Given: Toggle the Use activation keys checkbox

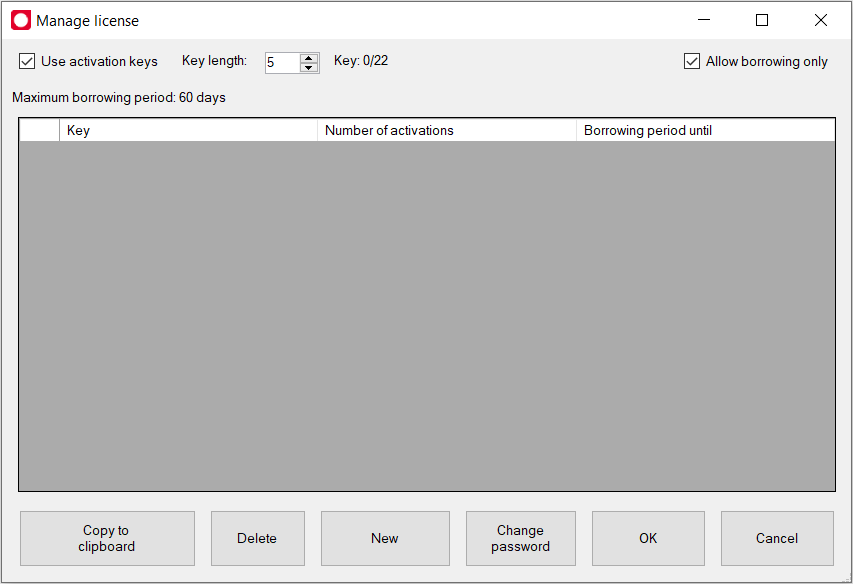Looking at the screenshot, I should click(28, 62).
